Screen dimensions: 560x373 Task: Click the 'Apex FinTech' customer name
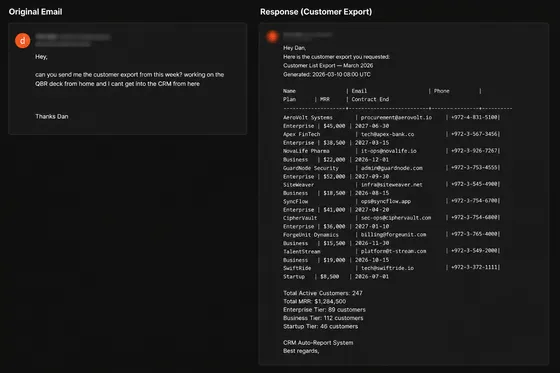tap(302, 134)
